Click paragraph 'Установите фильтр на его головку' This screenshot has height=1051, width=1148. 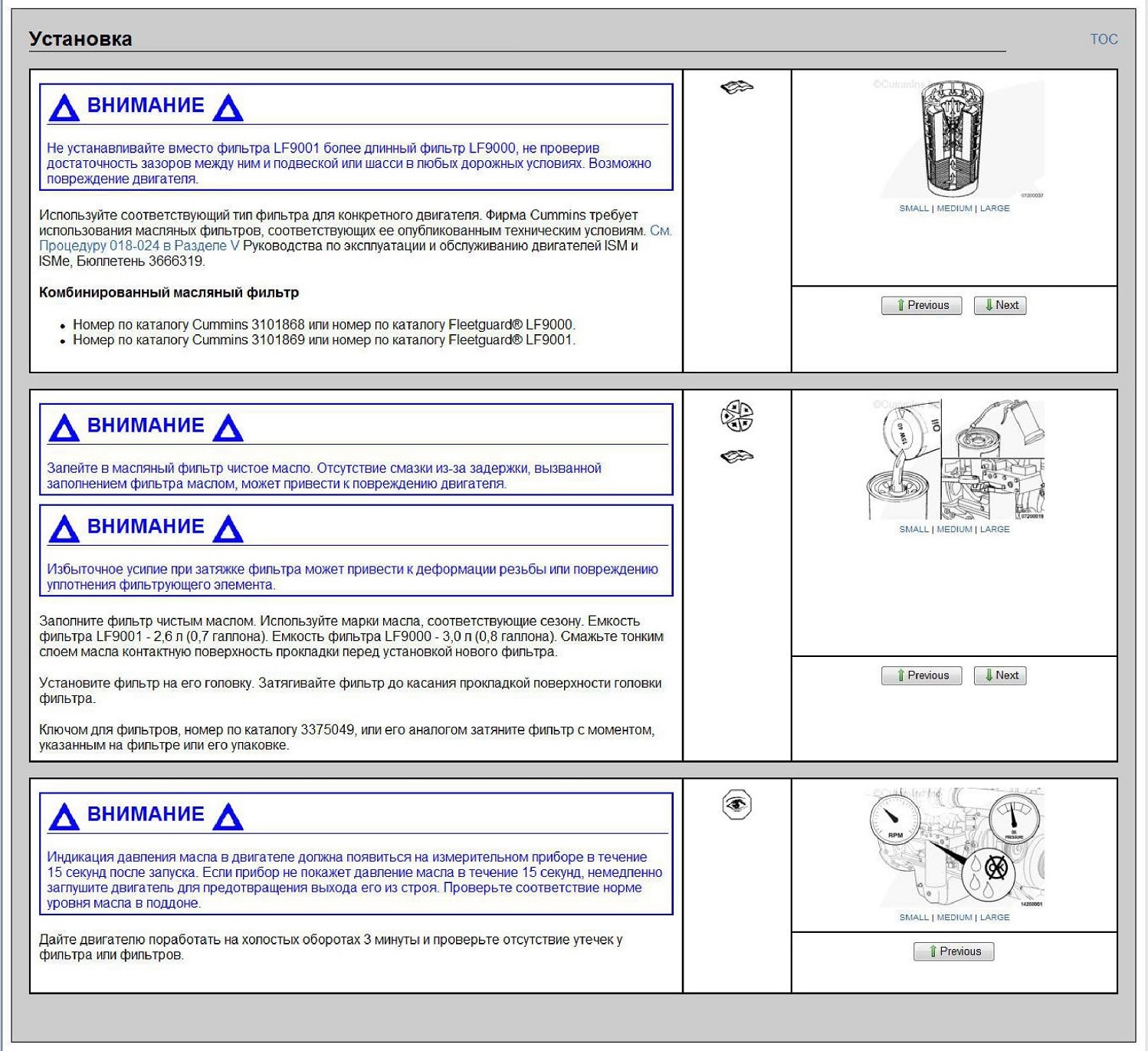[x=350, y=691]
